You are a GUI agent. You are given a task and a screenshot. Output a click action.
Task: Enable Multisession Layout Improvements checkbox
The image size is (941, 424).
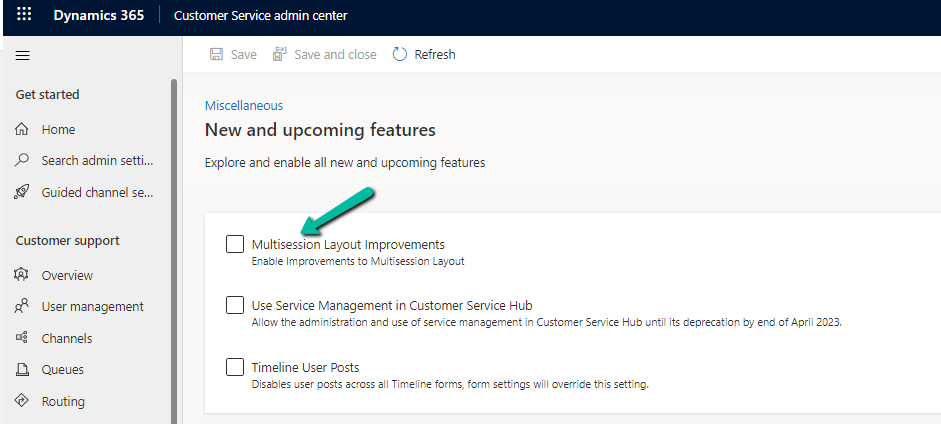(x=235, y=244)
